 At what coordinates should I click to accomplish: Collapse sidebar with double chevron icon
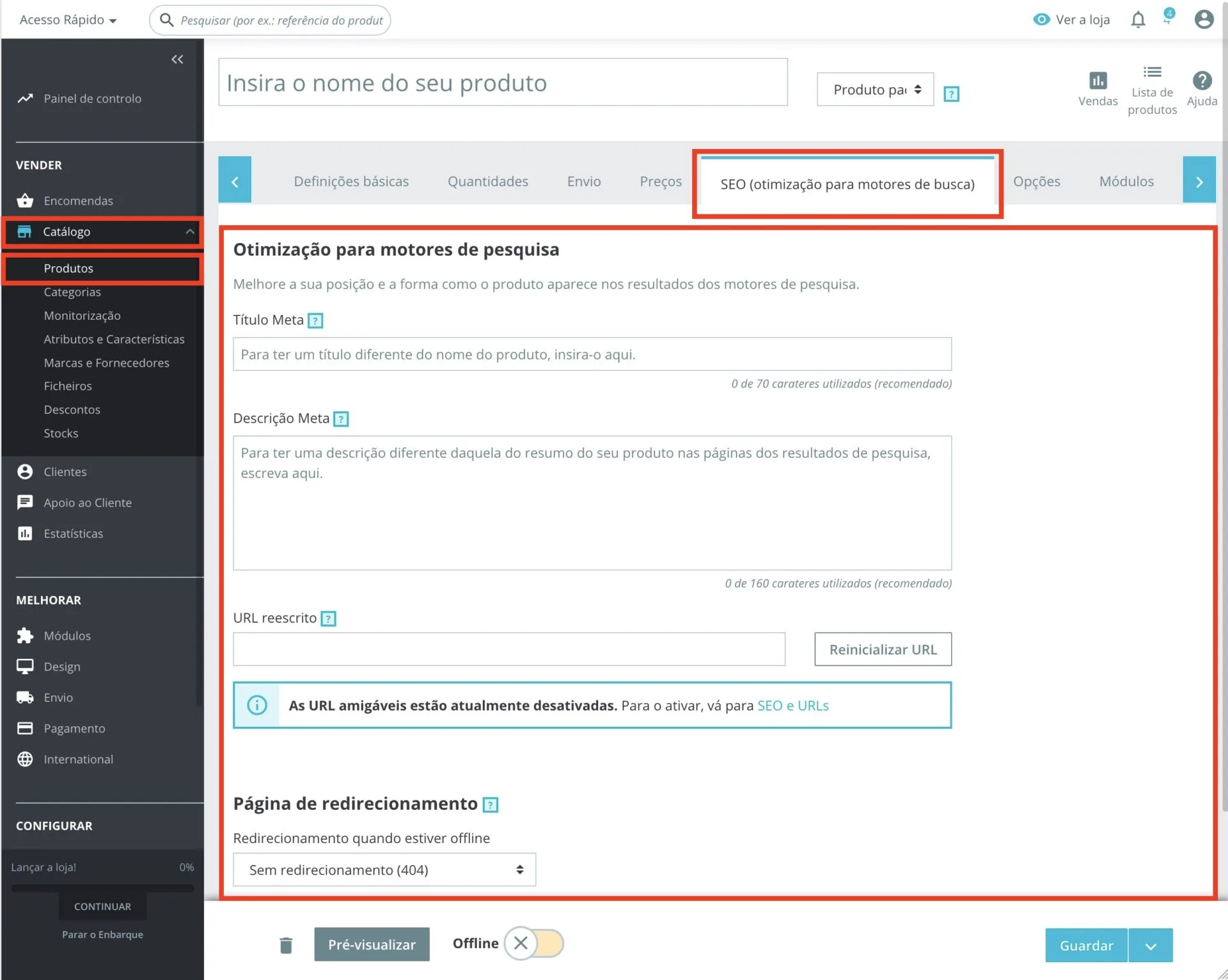(177, 59)
